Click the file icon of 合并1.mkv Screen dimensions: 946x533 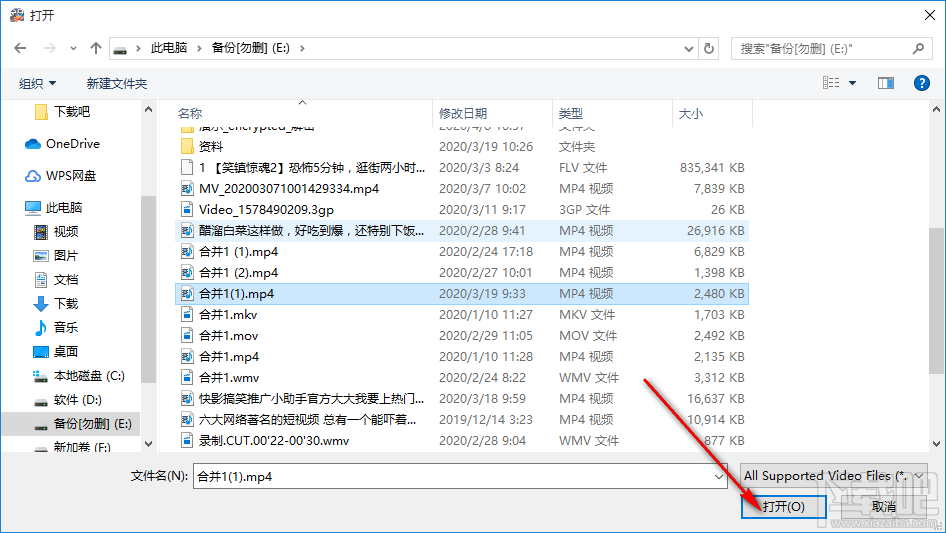click(x=187, y=314)
